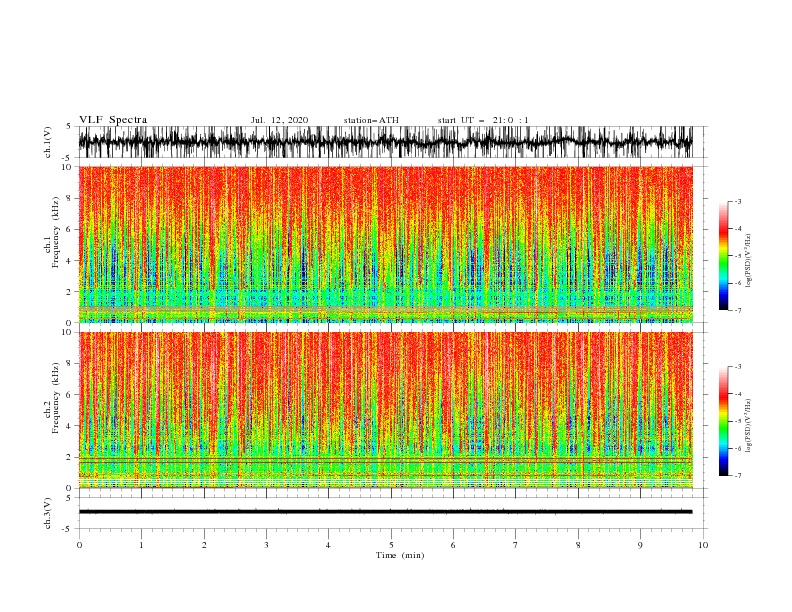The height and width of the screenshot is (612, 792).
Task: Click the '9' tick on the time axis
Action: point(640,545)
